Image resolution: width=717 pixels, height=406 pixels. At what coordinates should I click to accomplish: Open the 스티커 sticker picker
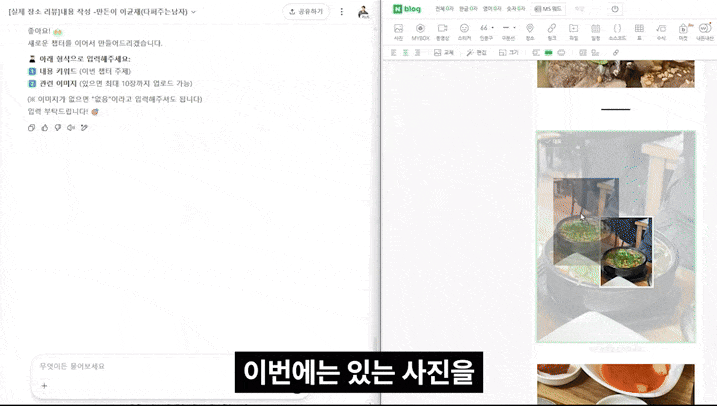[464, 30]
